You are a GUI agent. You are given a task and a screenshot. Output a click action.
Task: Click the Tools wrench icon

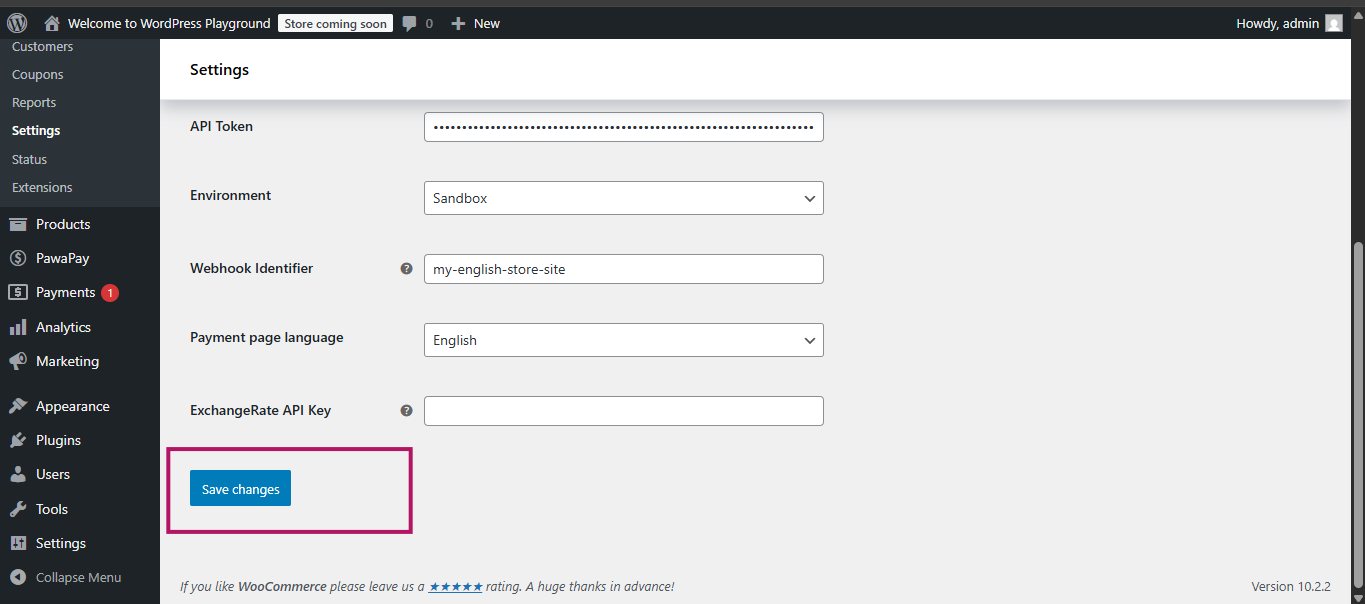pyautogui.click(x=18, y=509)
